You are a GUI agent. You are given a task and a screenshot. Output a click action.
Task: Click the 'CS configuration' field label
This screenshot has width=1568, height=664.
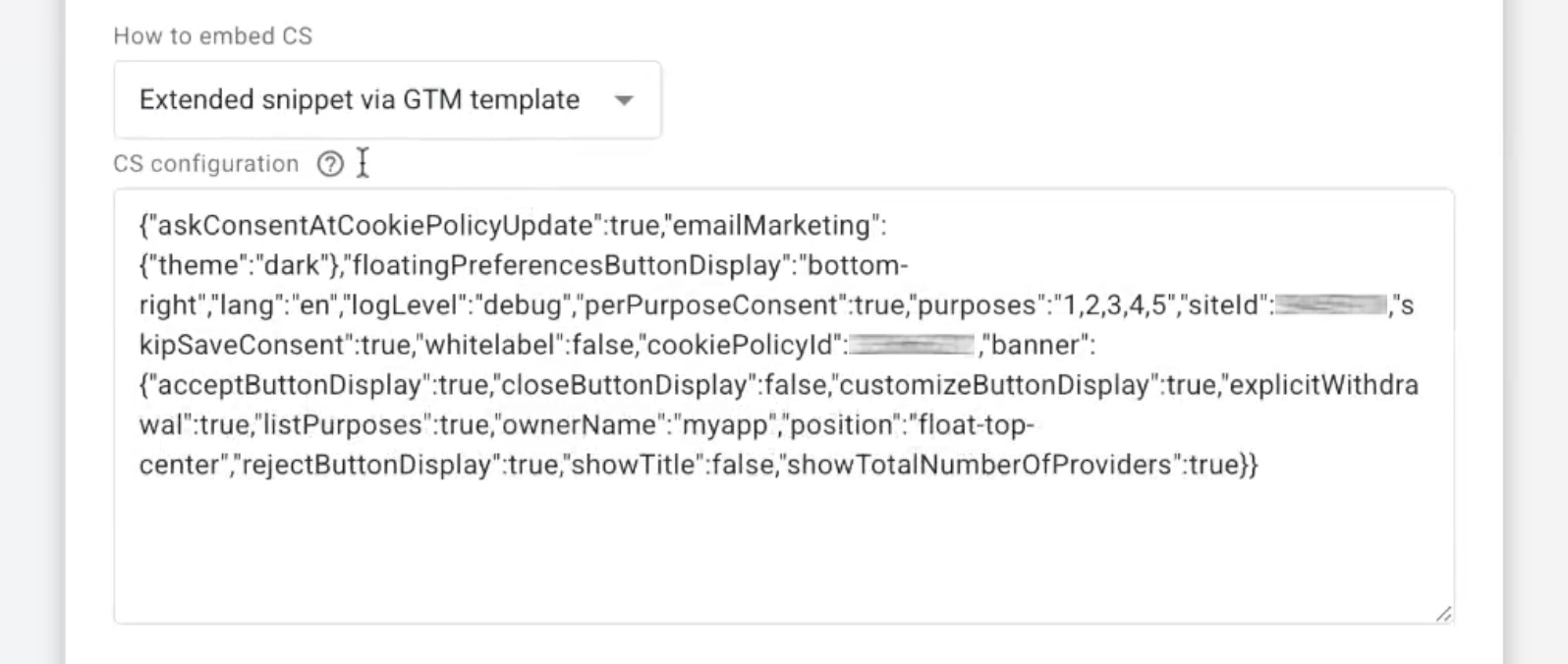[205, 164]
